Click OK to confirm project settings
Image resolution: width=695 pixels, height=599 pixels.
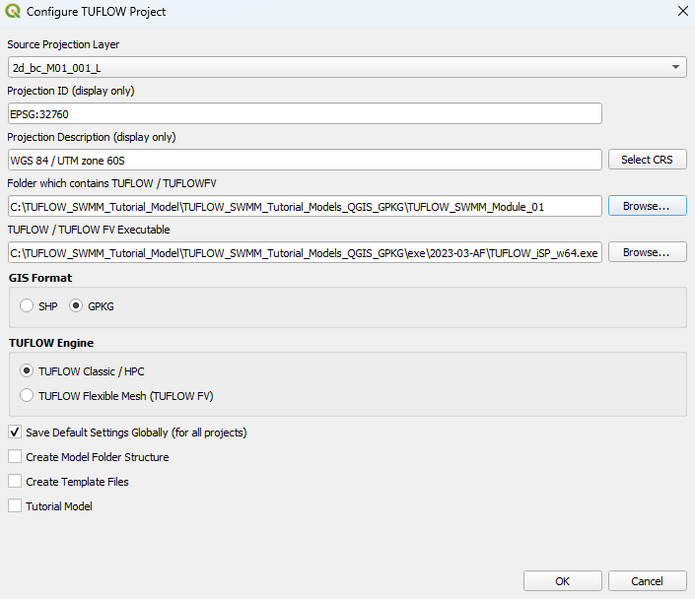tap(562, 581)
